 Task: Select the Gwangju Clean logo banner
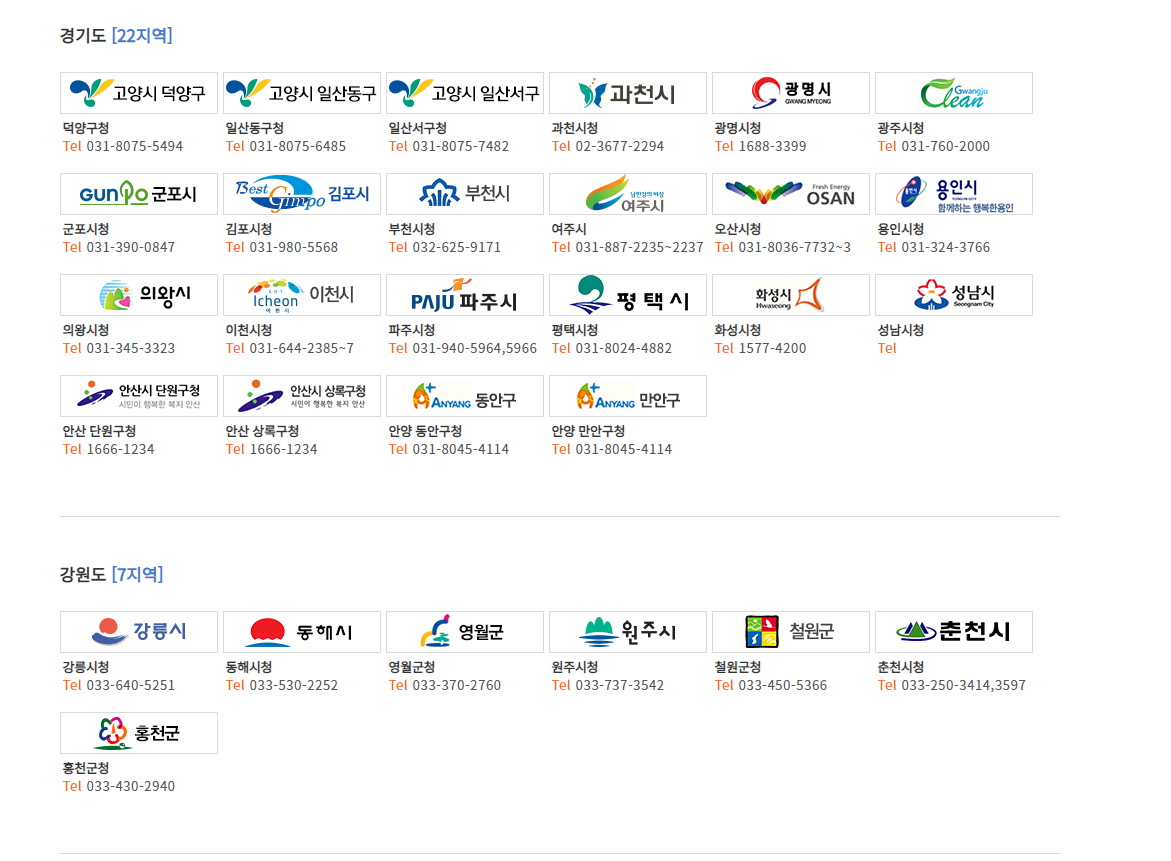[x=954, y=93]
